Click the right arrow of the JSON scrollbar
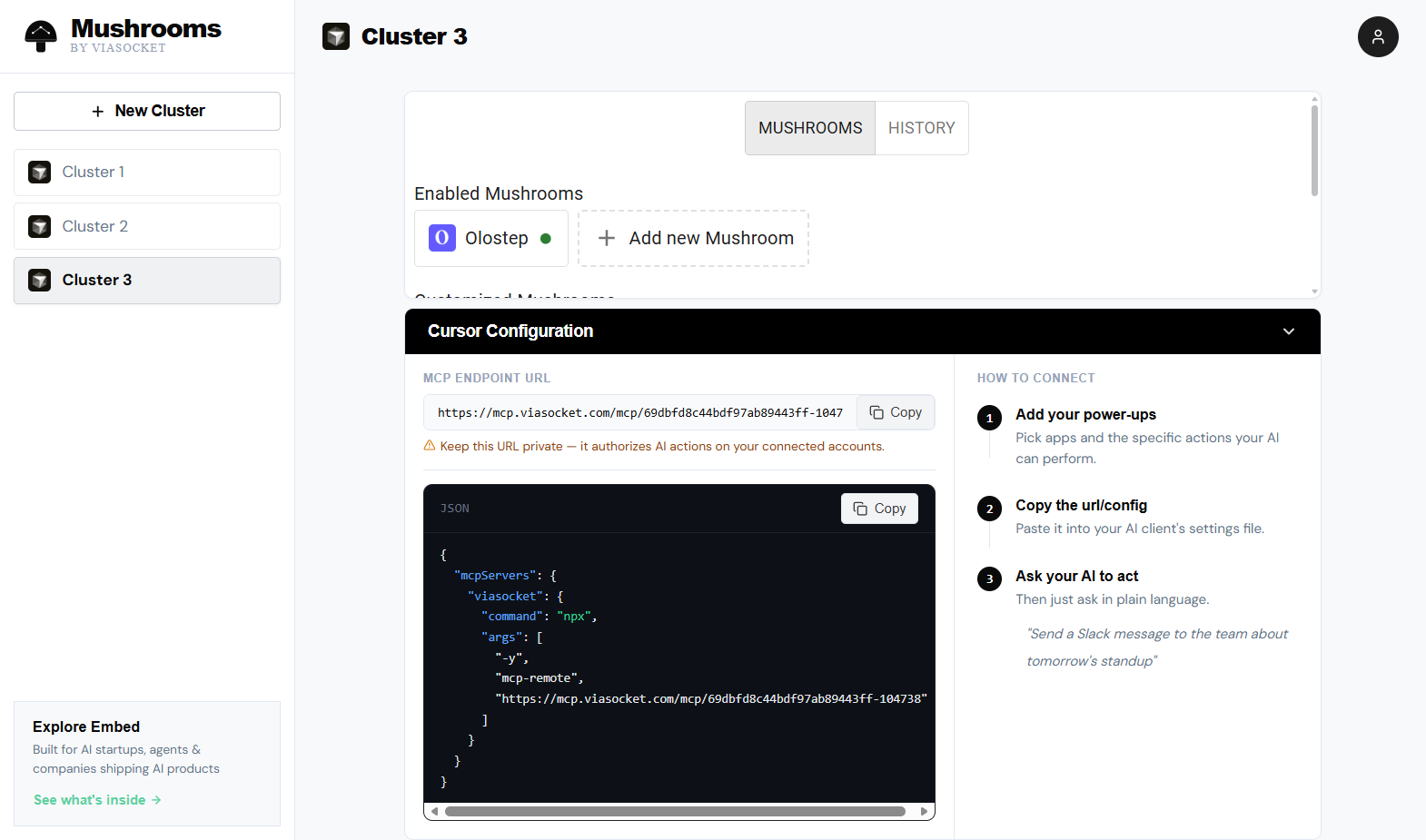Image resolution: width=1426 pixels, height=840 pixels. click(925, 811)
